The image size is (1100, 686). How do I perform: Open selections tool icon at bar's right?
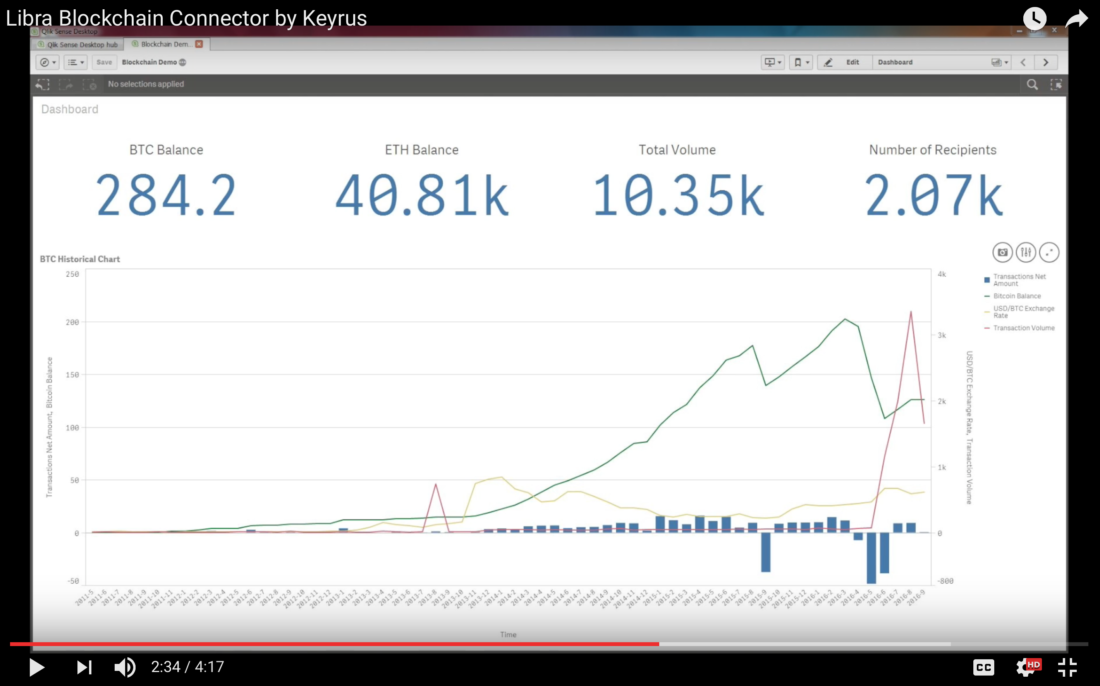1056,85
